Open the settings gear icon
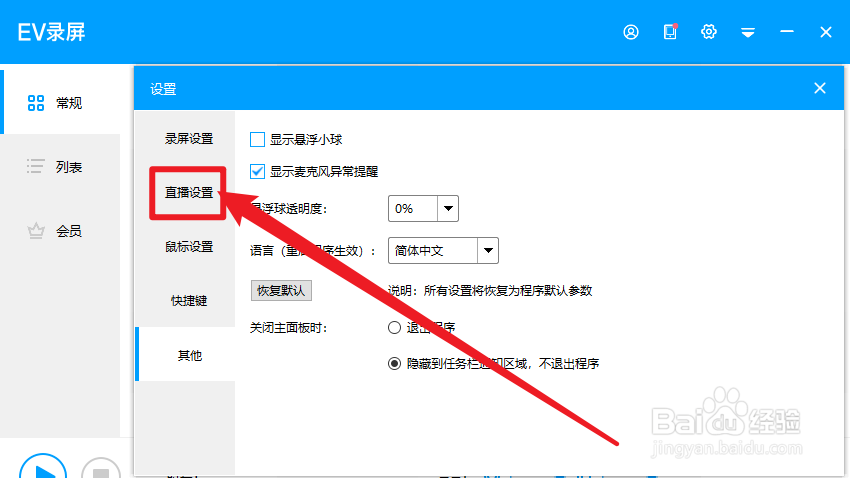Screen dimensions: 850x478 pyautogui.click(x=709, y=32)
